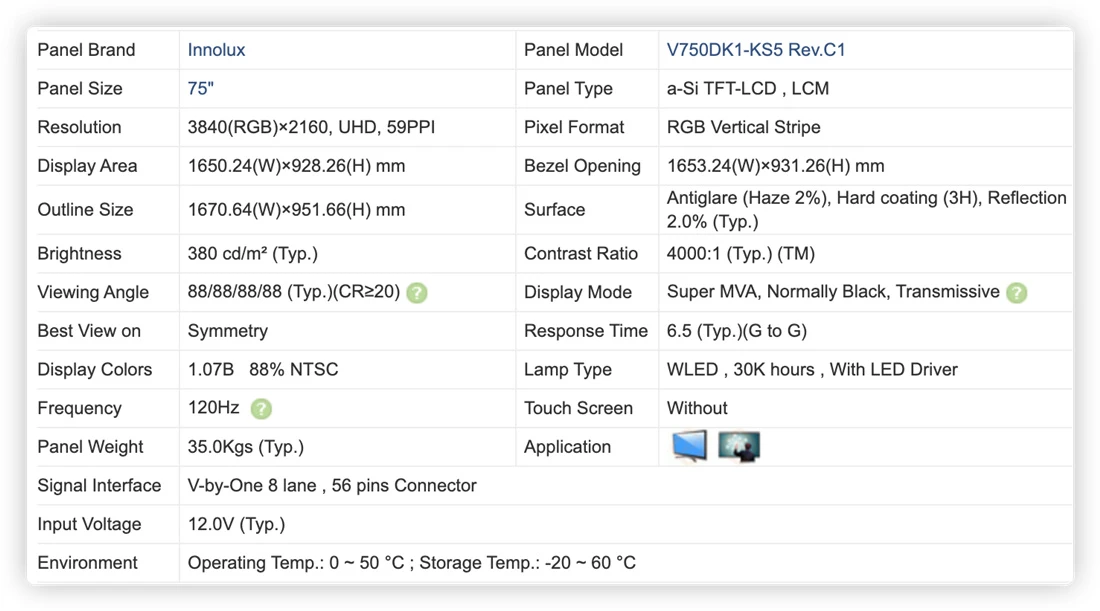Open the Innolux panel brand link
1100x611 pixels.
click(216, 50)
